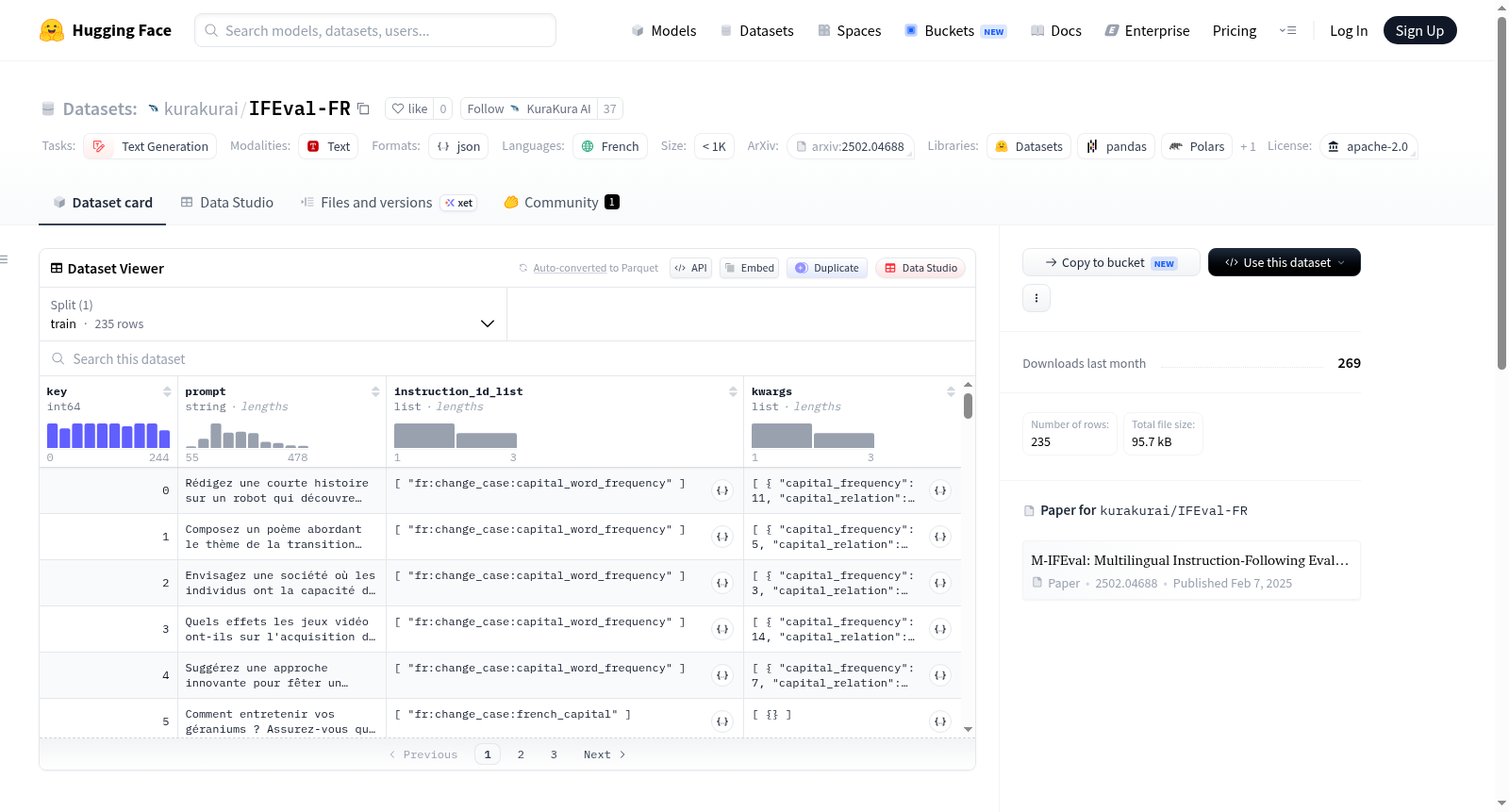Expand JSON for row 5 instruction_id_list cell
1509x812 pixels.
(722, 721)
